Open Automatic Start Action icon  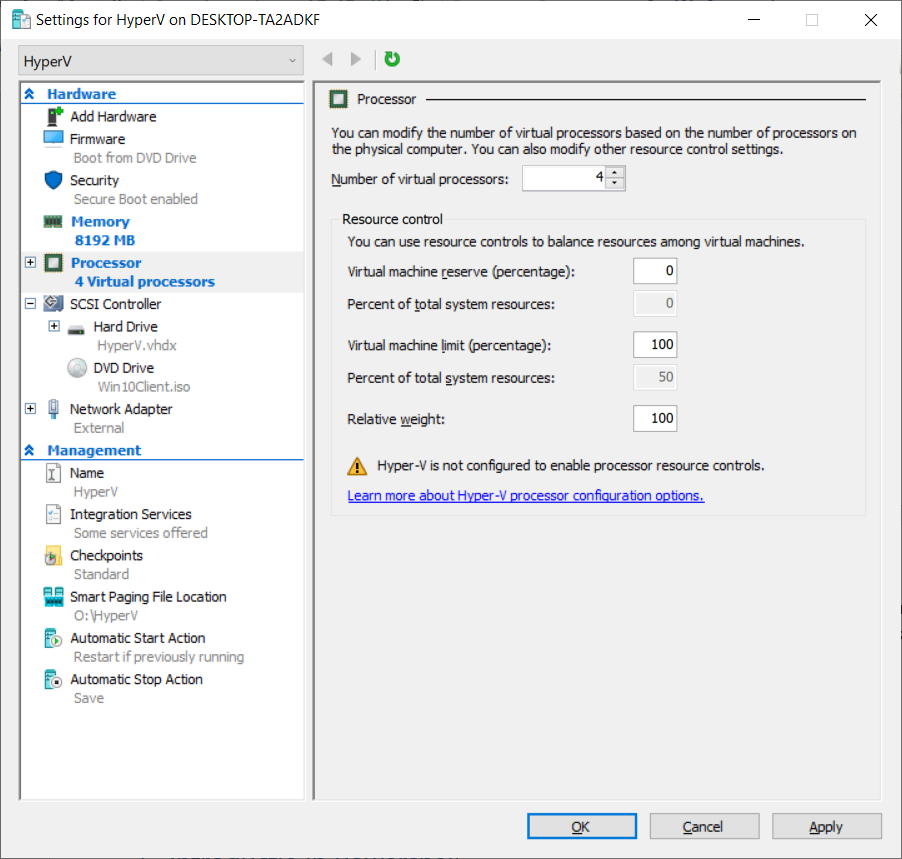(54, 638)
